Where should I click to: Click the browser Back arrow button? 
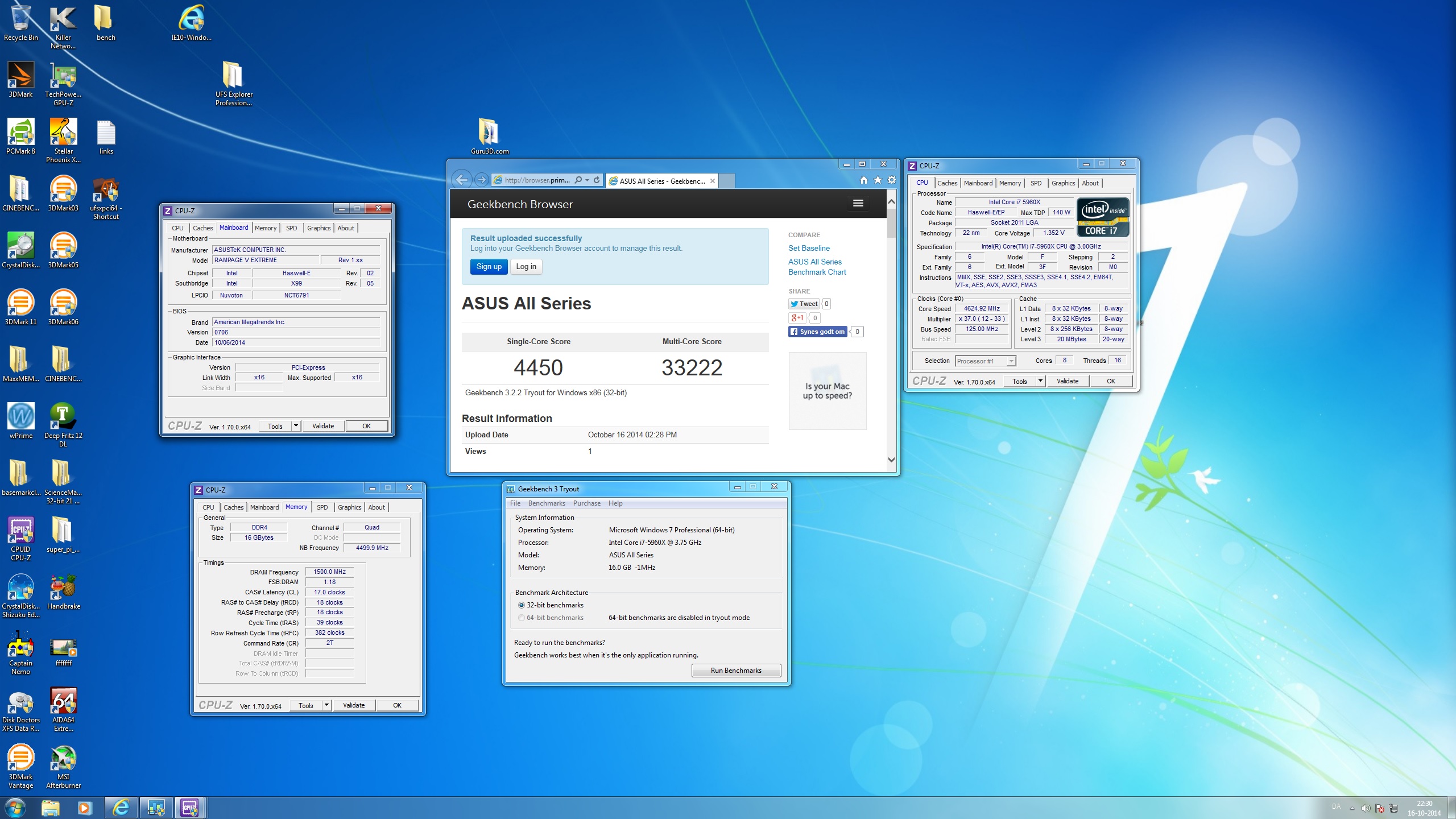pos(462,180)
